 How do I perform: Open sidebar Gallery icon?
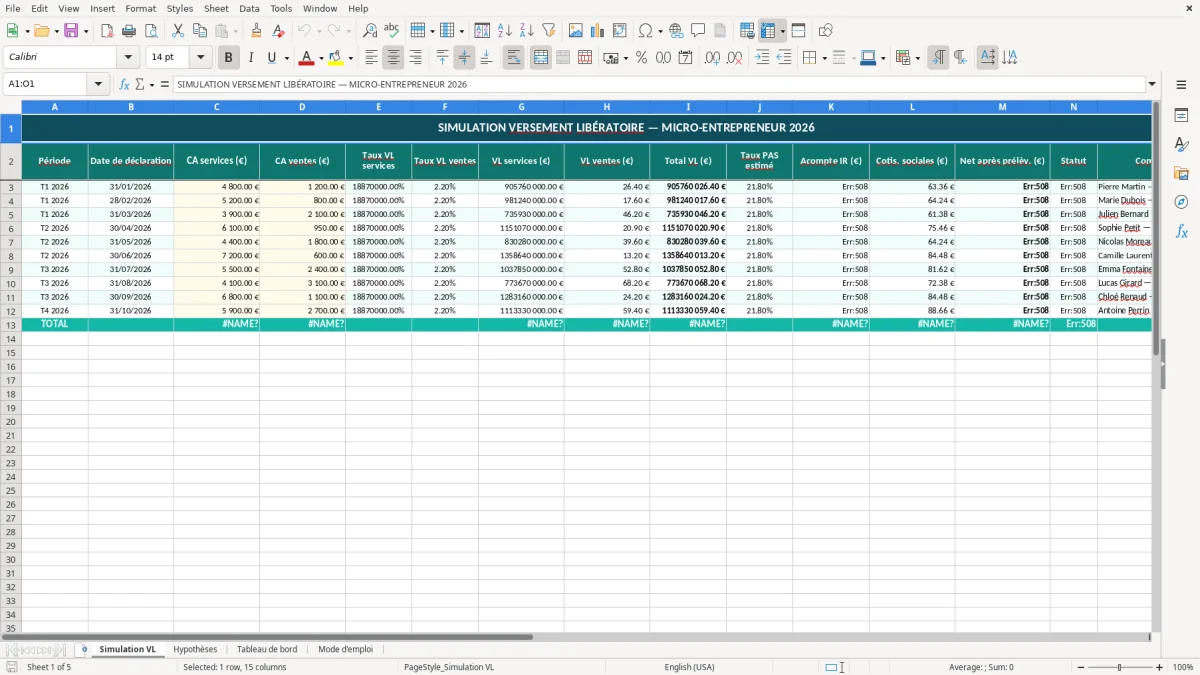[x=1181, y=173]
